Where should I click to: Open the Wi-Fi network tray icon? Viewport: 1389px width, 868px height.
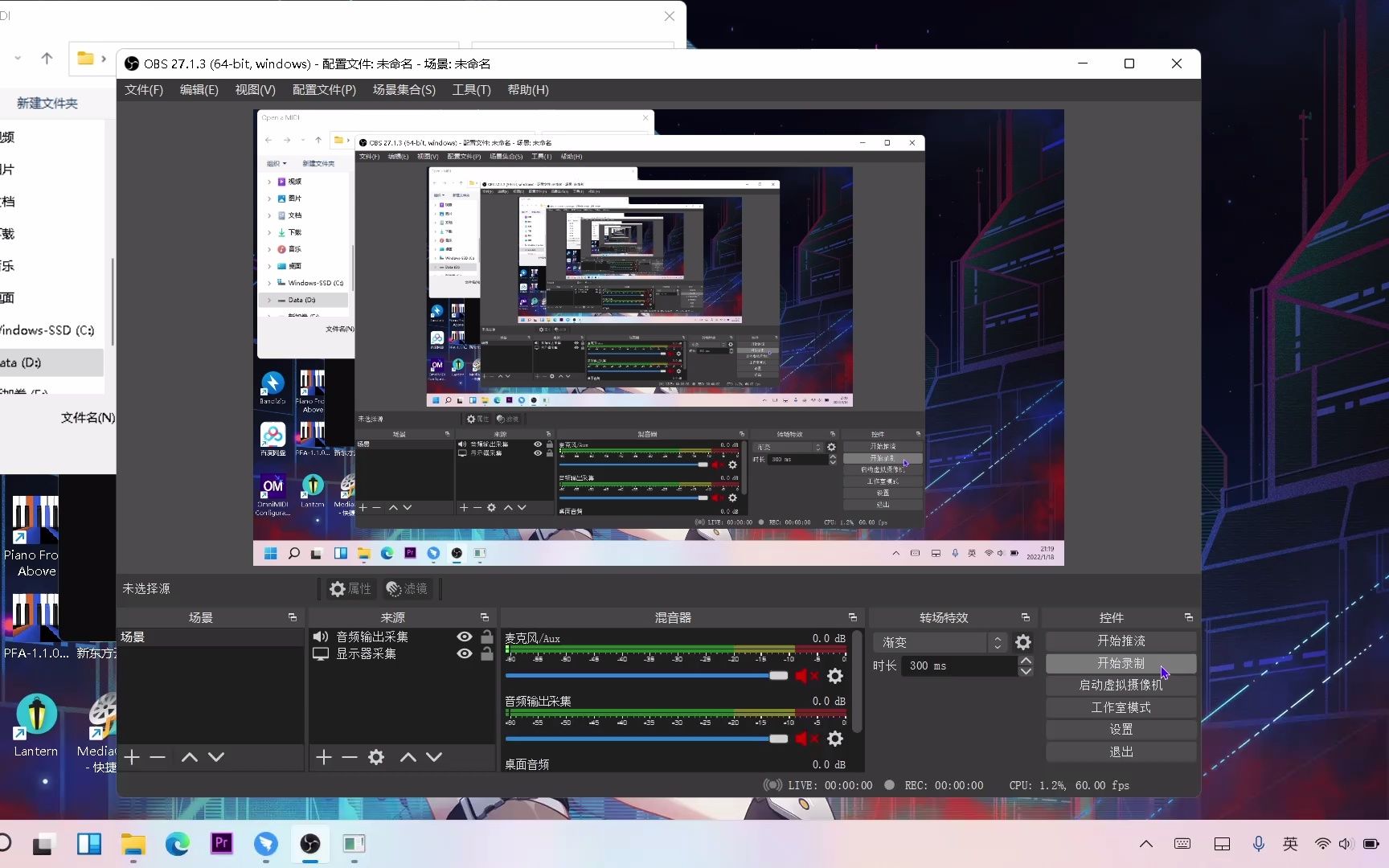(1322, 844)
